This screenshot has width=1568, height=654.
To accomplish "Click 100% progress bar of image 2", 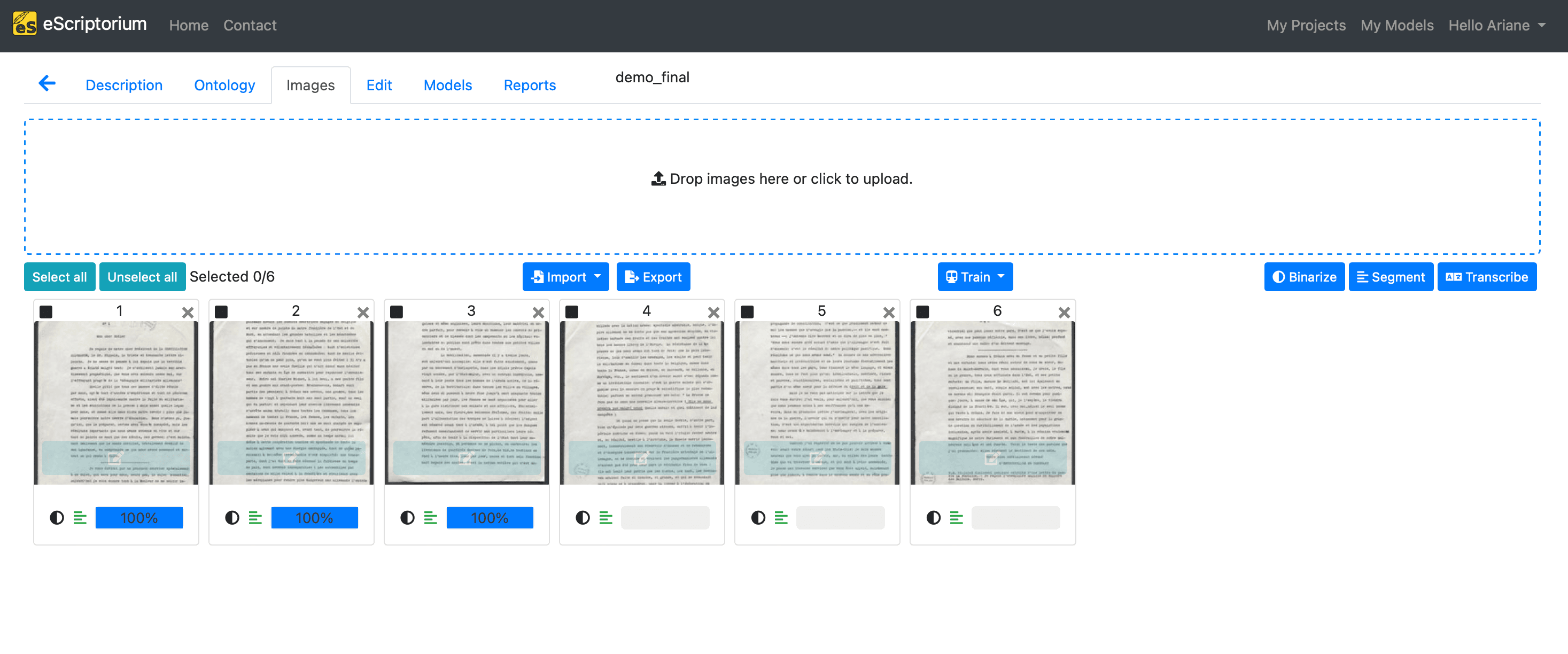I will click(314, 517).
